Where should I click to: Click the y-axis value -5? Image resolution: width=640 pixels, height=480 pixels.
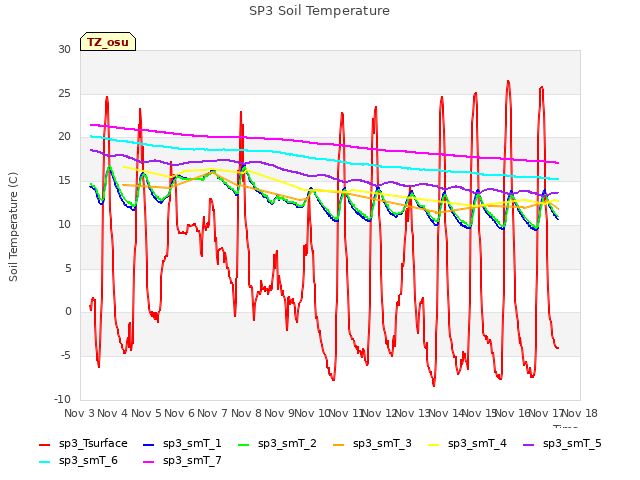click(x=66, y=356)
